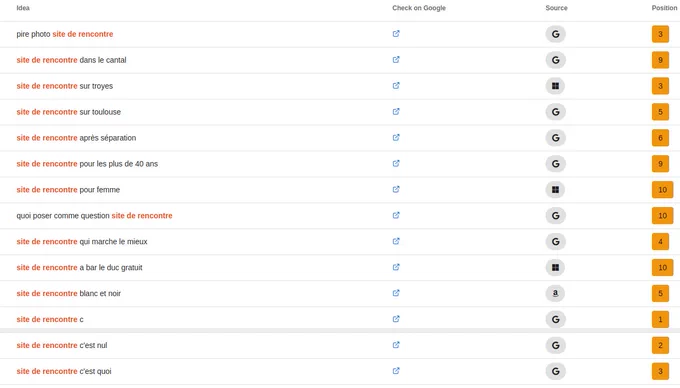Select idea 'site de rencontre c'est quoi'

click(64, 372)
